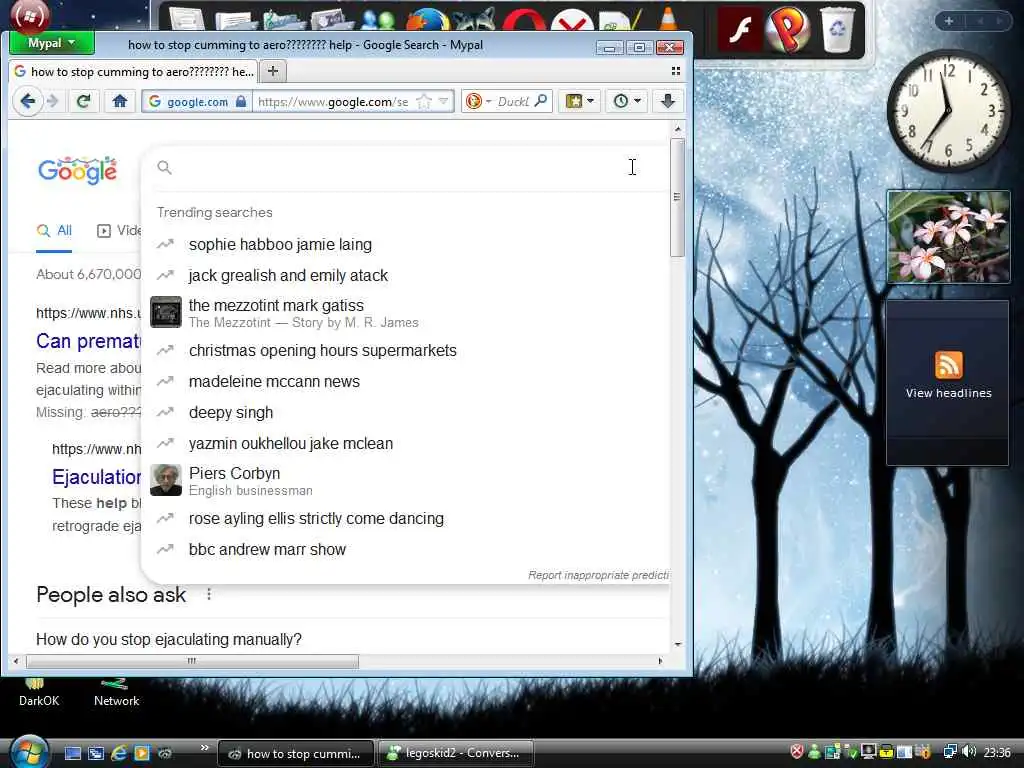Open the Recycle Bin in the dock
The width and height of the screenshot is (1024, 768).
coord(837,29)
